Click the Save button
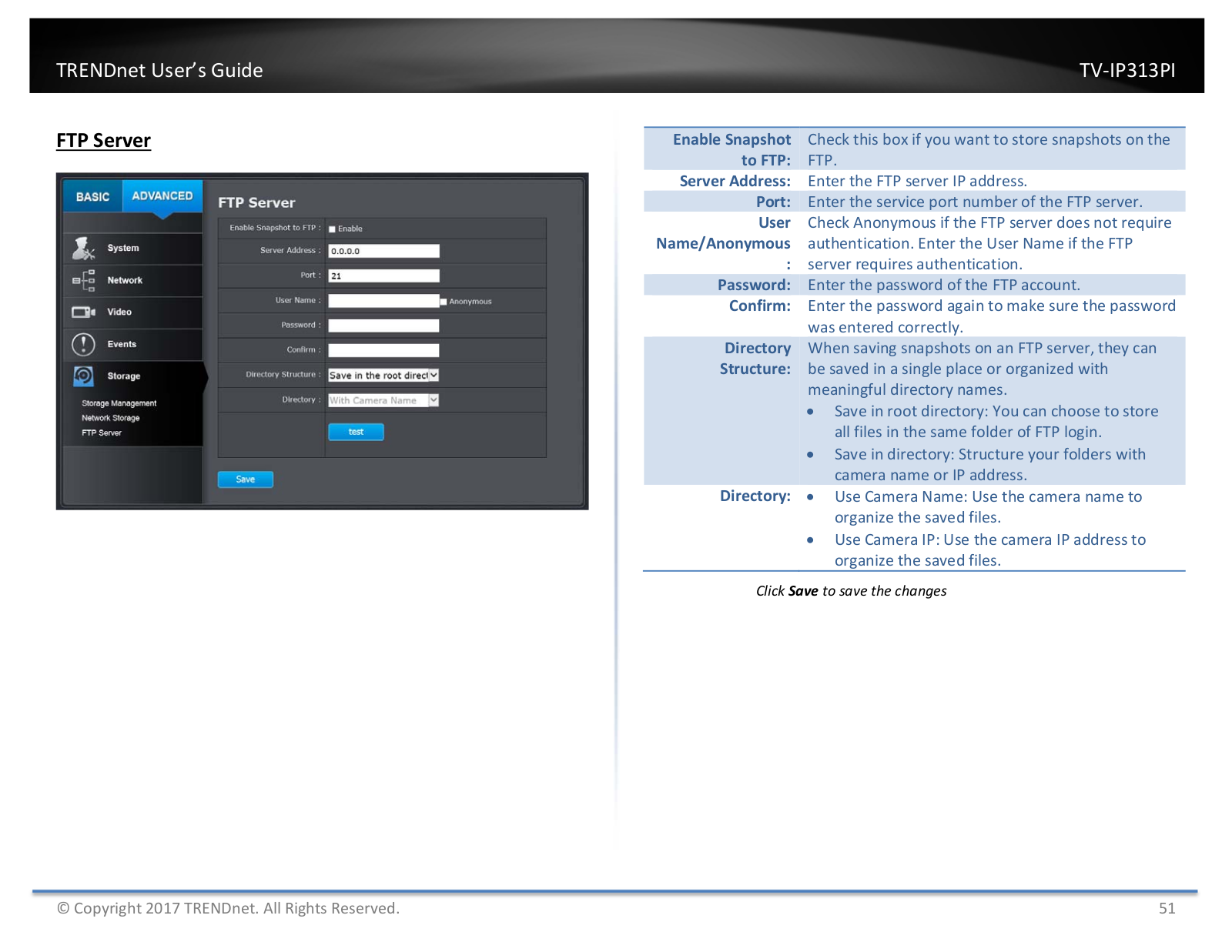Screen dimensions: 1232x952 click(x=246, y=479)
